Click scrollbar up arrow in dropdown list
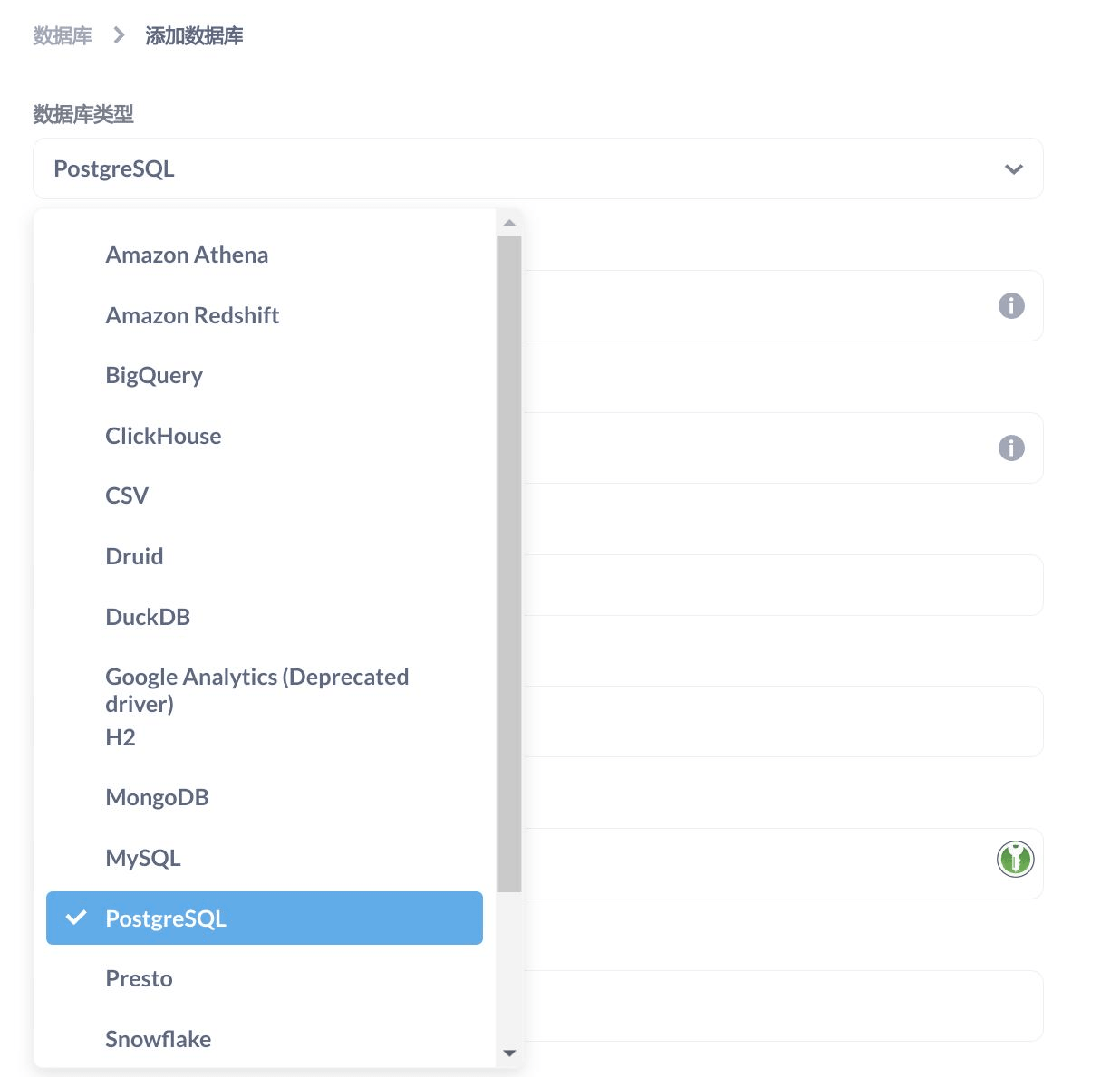 (509, 223)
